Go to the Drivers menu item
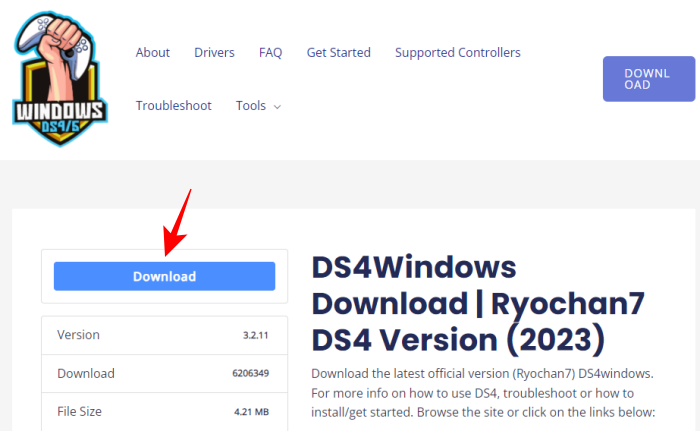 tap(214, 53)
